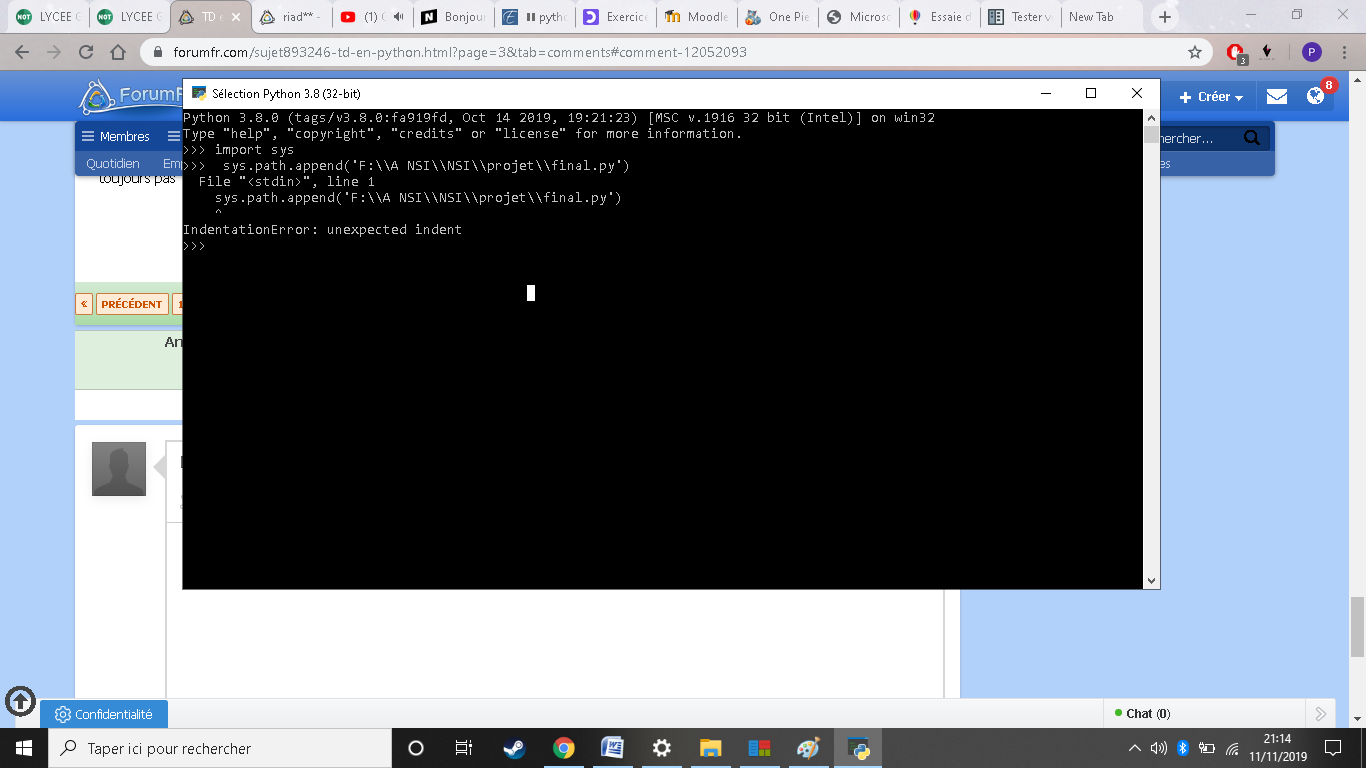This screenshot has width=1366, height=768.
Task: Close the active TD tab
Action: click(x=236, y=17)
